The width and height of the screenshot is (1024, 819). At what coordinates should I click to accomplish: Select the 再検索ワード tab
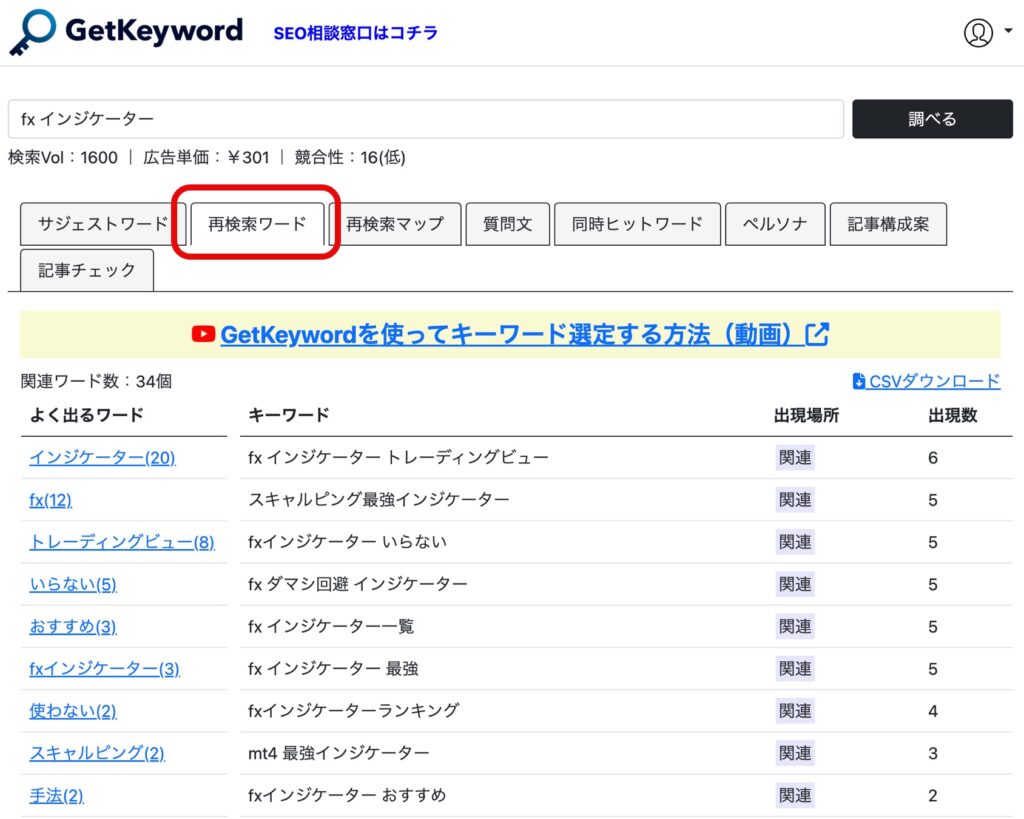257,224
